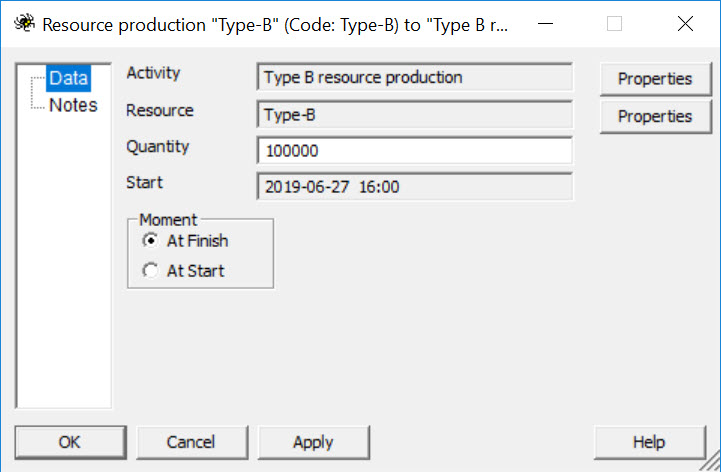
Task: Click into the Quantity input field
Action: [414, 151]
